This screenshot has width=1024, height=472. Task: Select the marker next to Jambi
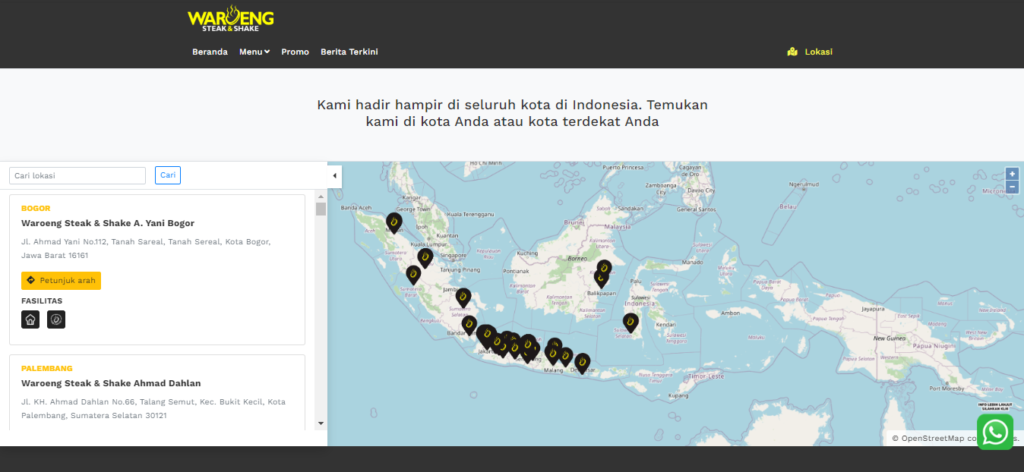pyautogui.click(x=463, y=298)
